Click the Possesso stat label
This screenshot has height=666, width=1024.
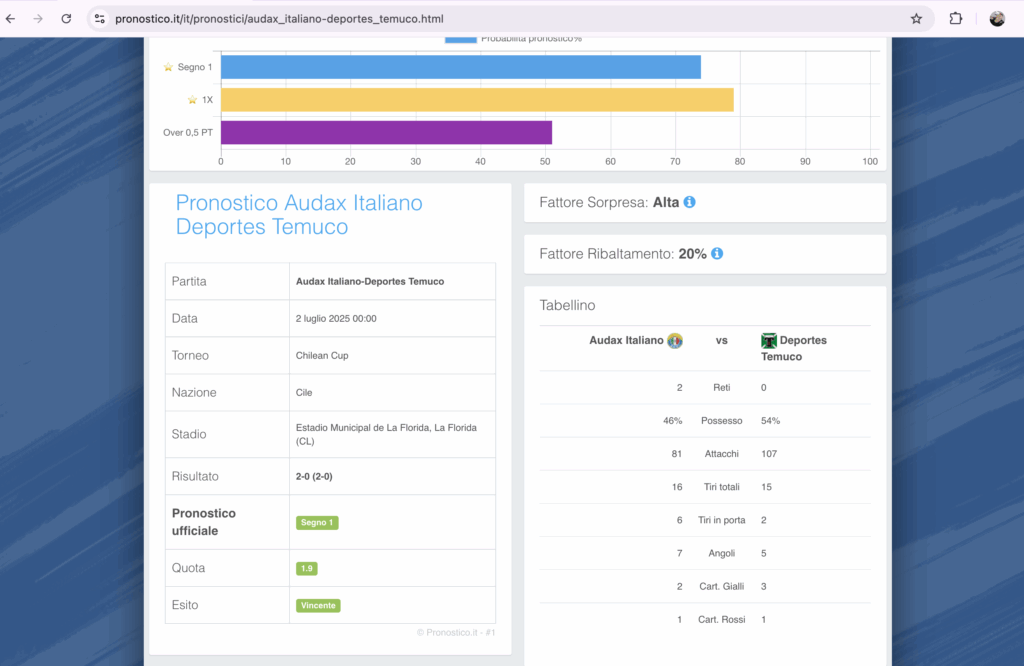tap(722, 420)
